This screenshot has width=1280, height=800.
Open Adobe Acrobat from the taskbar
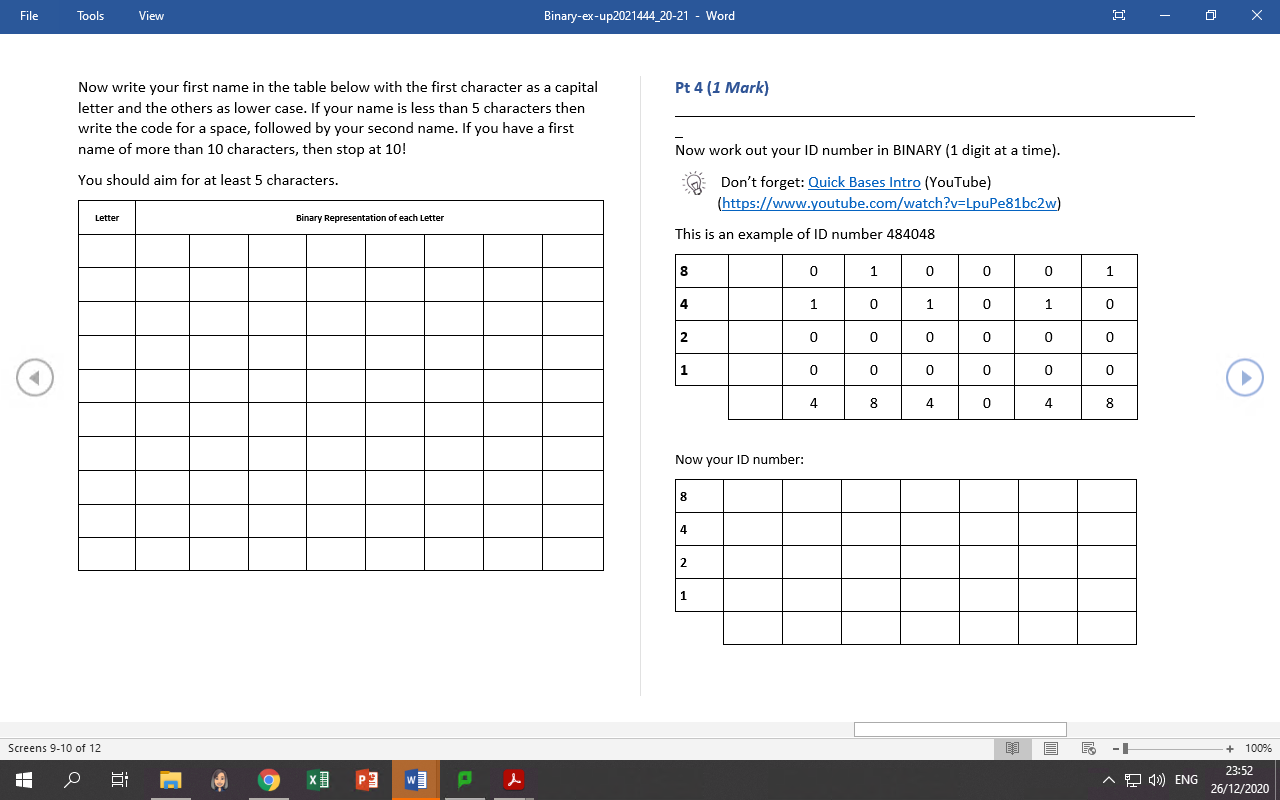coord(513,780)
